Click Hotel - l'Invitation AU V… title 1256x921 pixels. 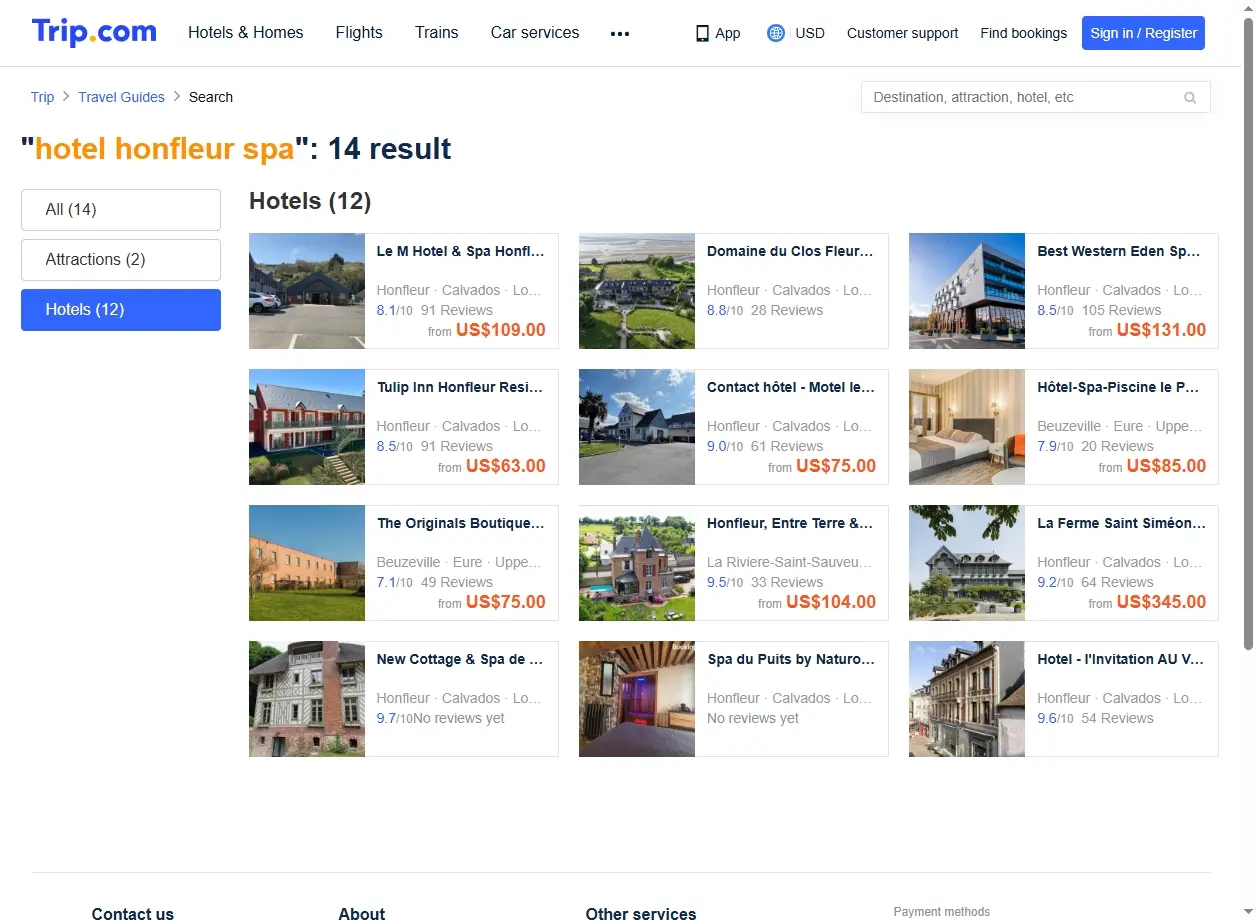[1121, 660]
